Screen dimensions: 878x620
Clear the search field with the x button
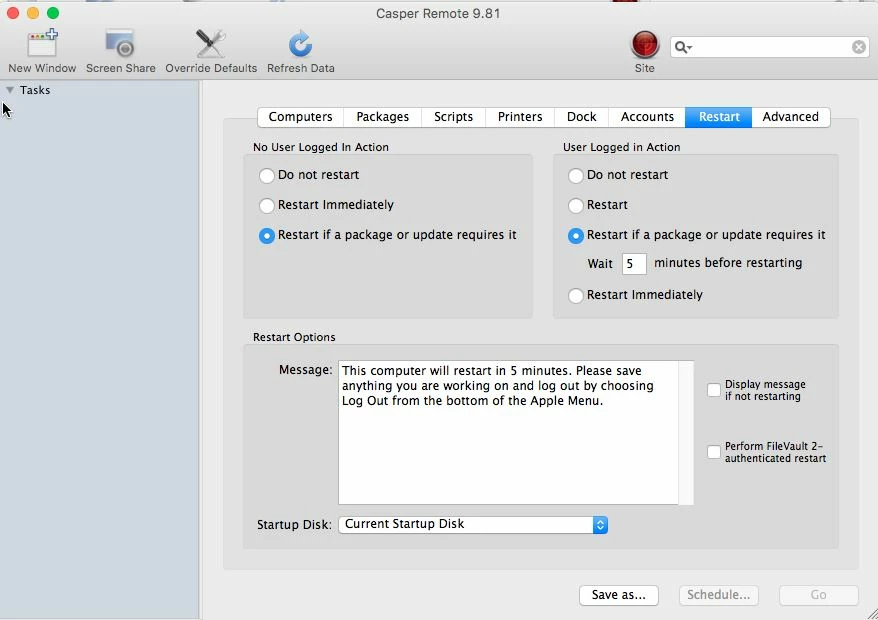click(858, 47)
